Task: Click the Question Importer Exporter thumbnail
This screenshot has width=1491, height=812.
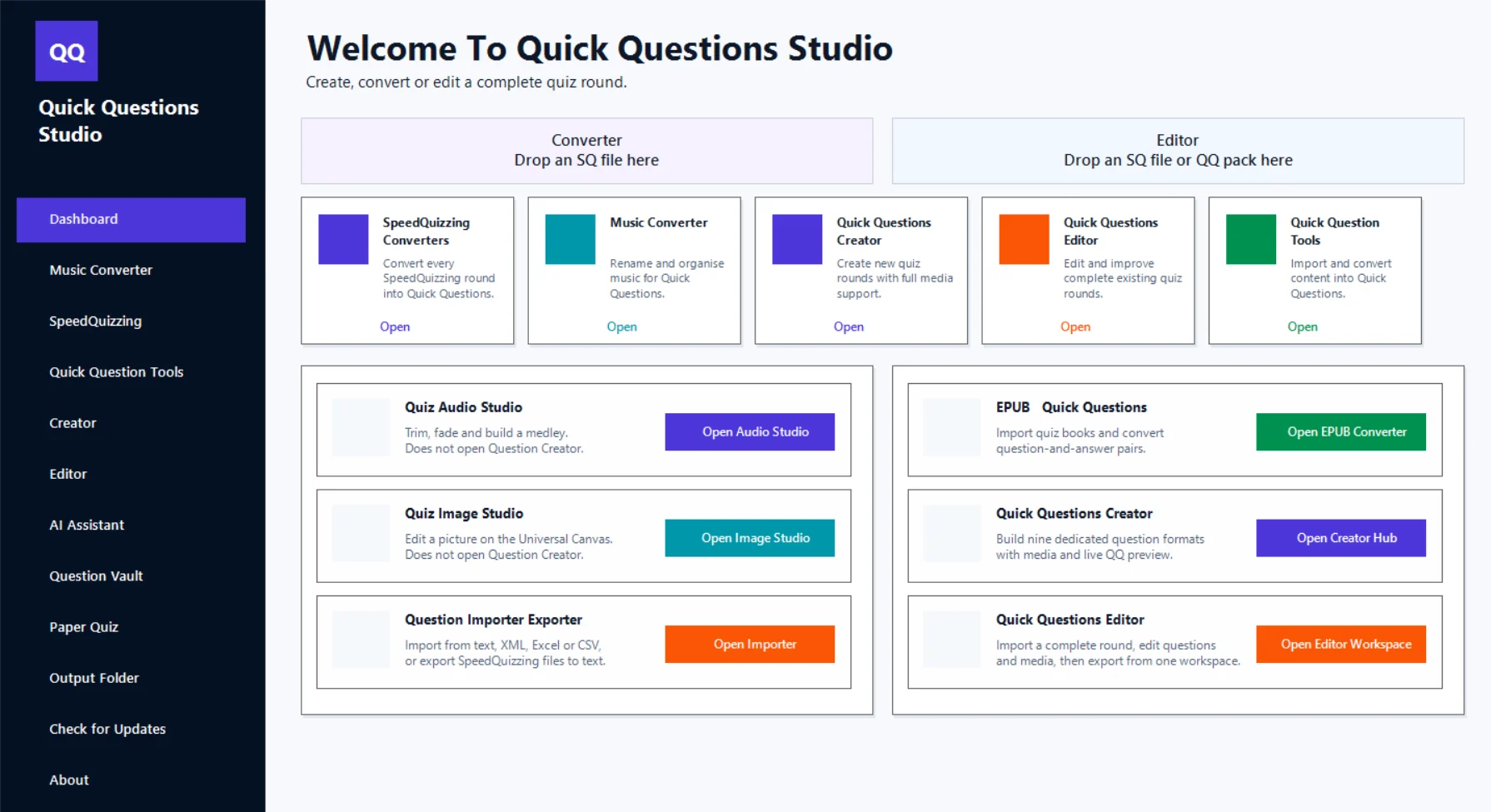Action: pyautogui.click(x=361, y=640)
